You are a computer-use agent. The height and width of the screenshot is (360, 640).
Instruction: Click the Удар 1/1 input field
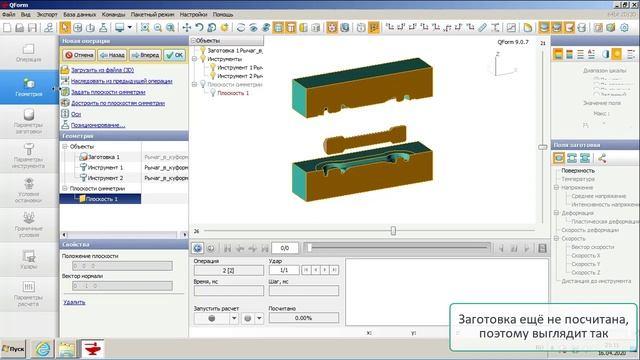pos(284,270)
